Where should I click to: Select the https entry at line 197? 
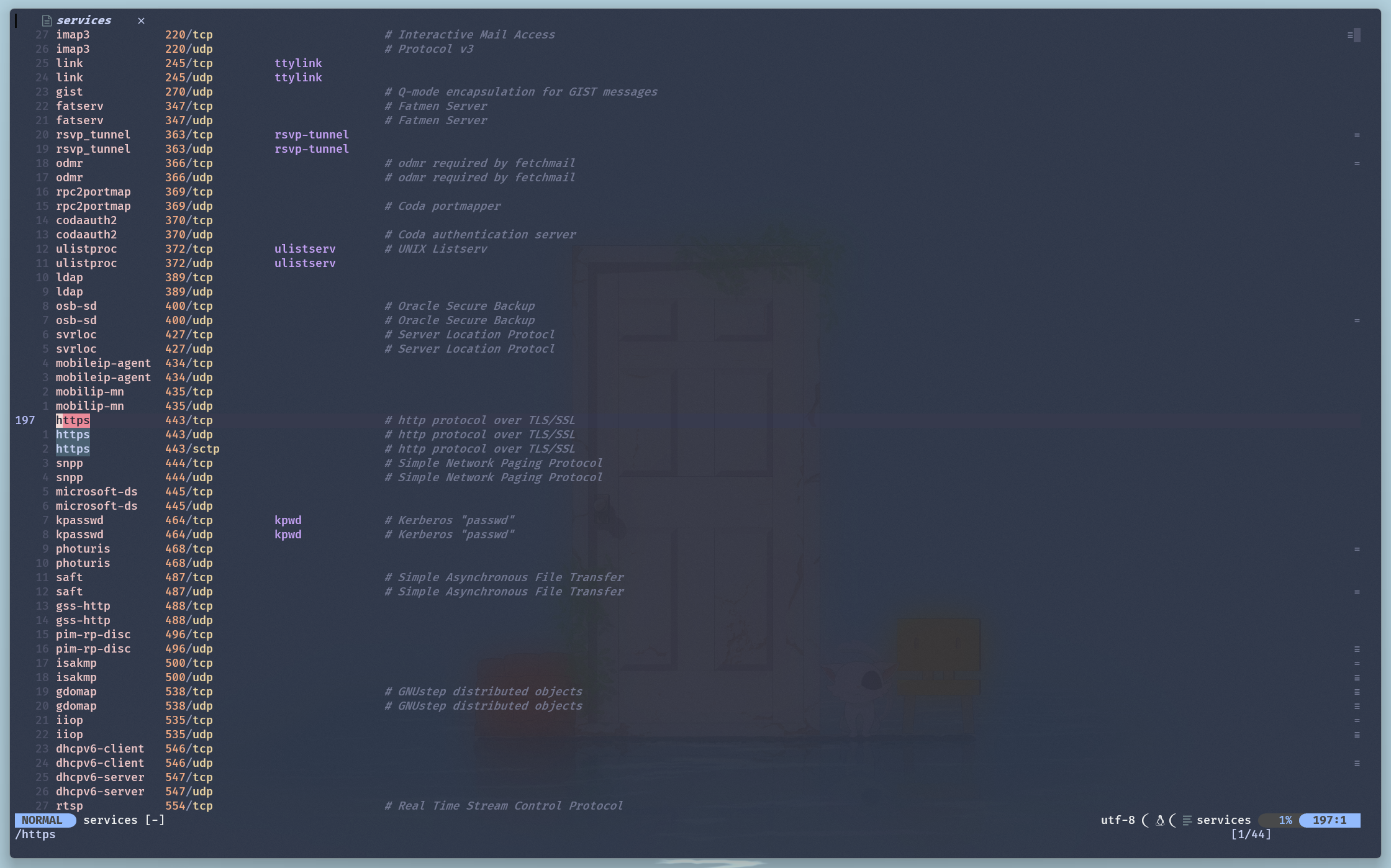(73, 420)
